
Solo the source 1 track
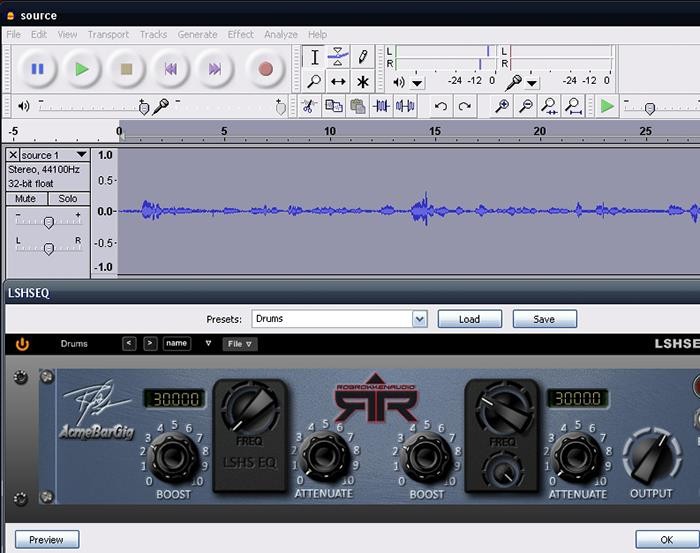(x=68, y=198)
